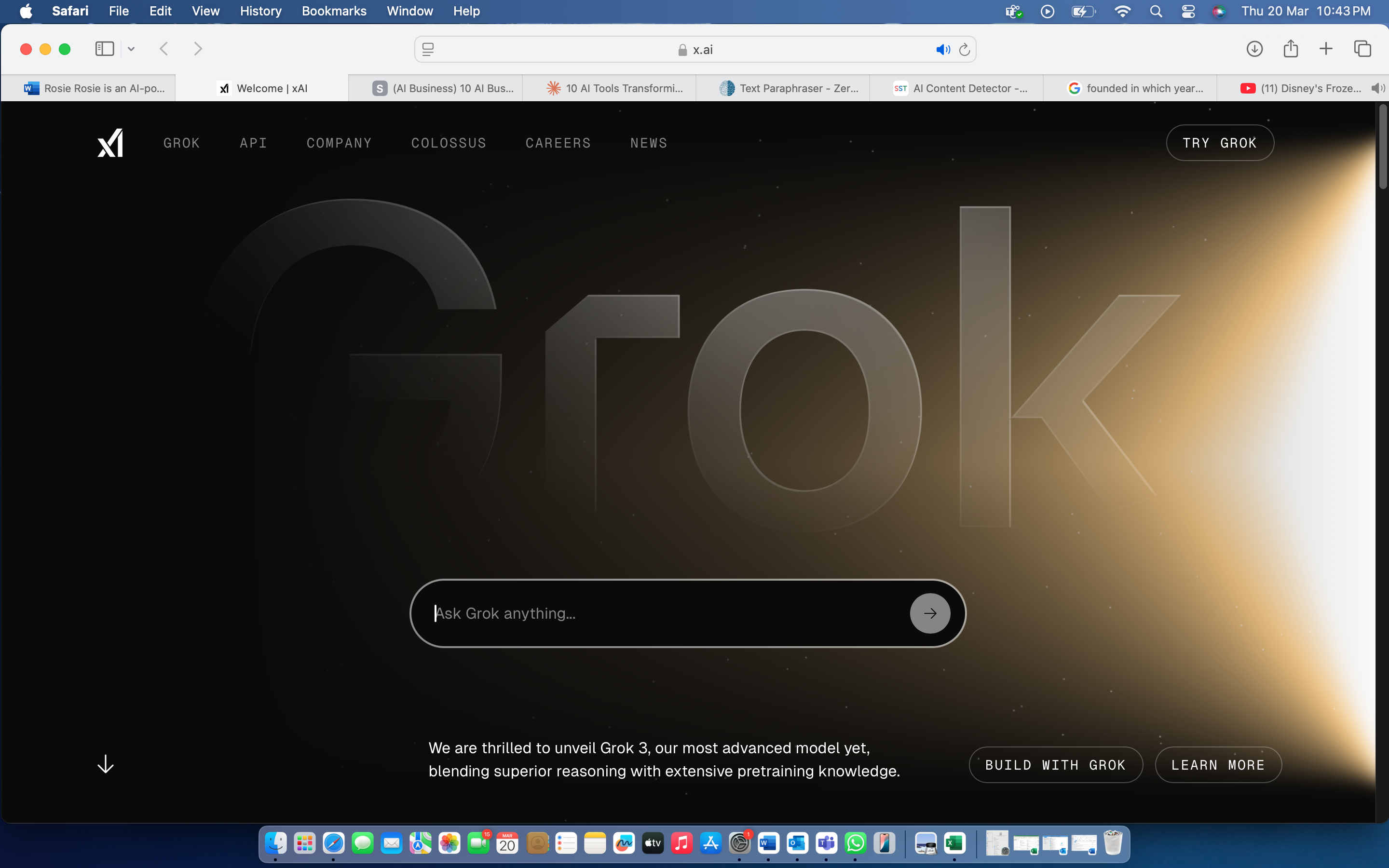The width and height of the screenshot is (1389, 868).
Task: Submit the Grok prompt with arrow button
Action: [930, 613]
